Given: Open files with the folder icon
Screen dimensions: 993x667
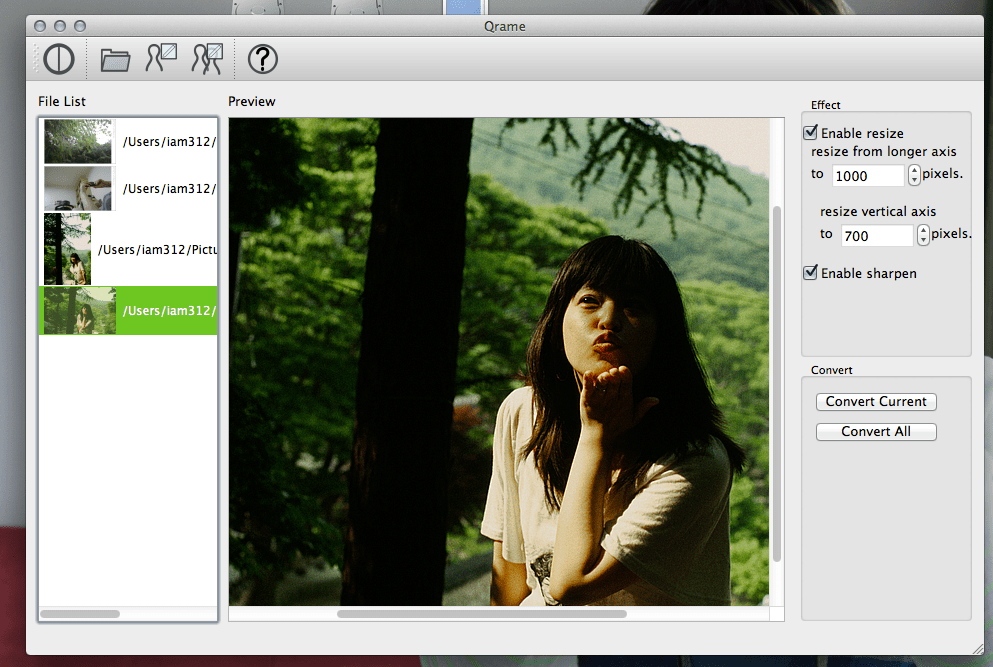Looking at the screenshot, I should (x=116, y=60).
